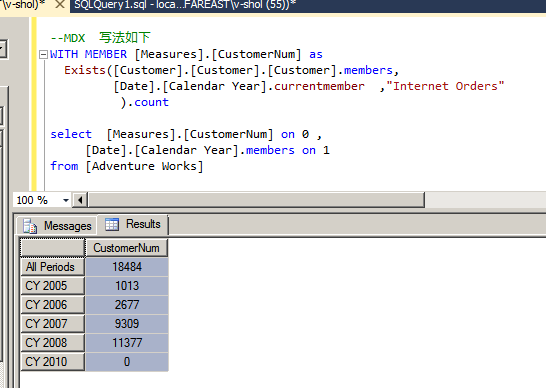Select the CY 2010 row header
This screenshot has width=546, height=388.
click(53, 362)
